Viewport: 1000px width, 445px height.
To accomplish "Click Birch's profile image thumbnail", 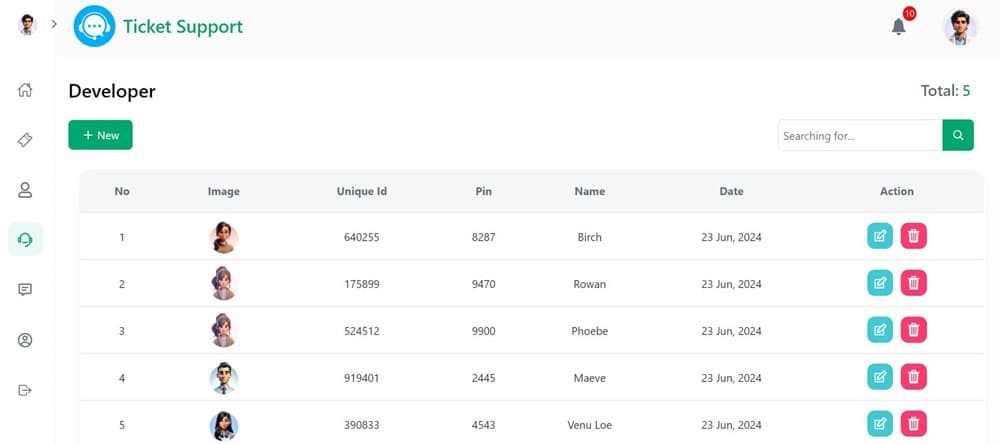I will click(x=224, y=237).
